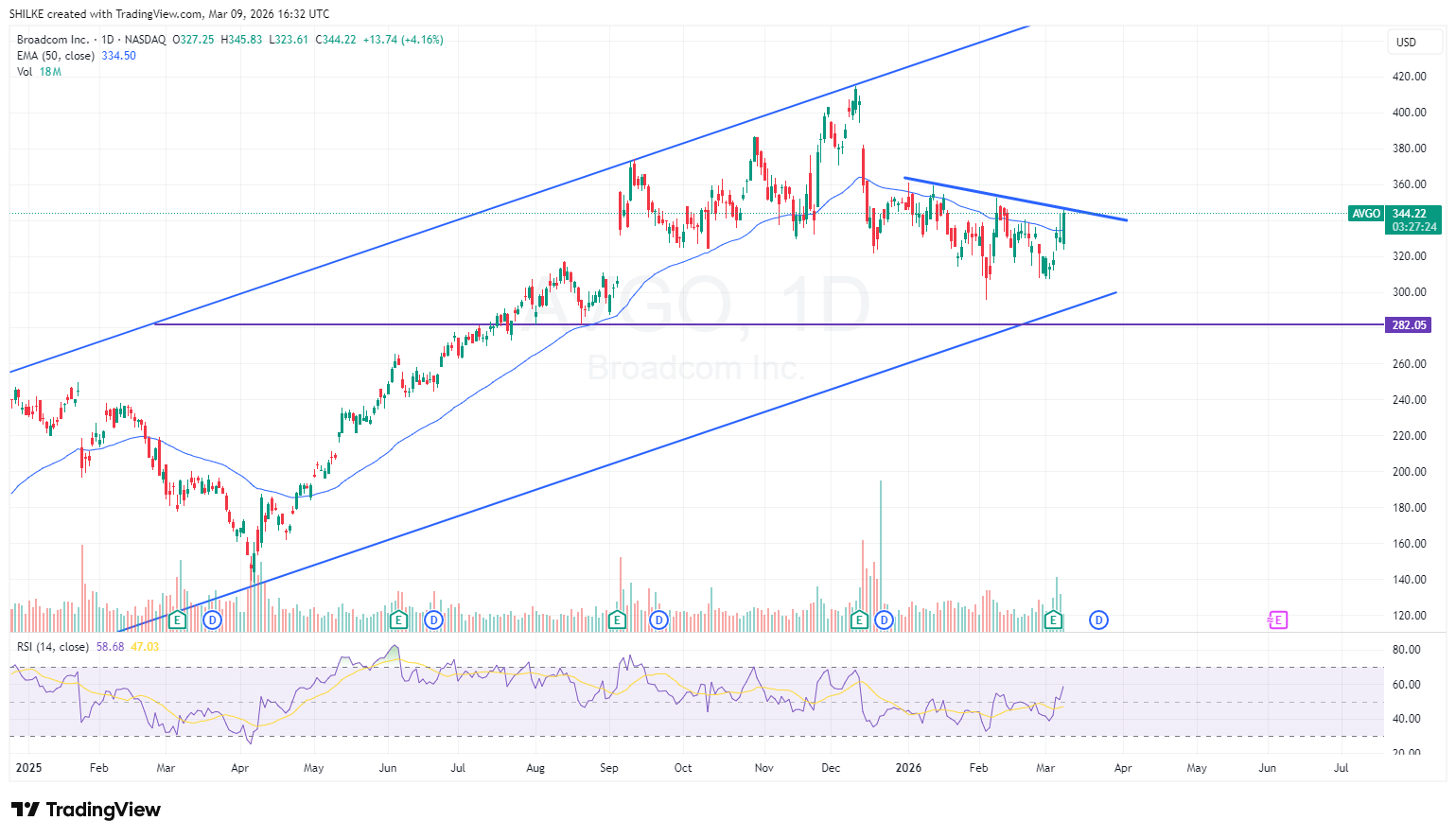Click the 2026 label on time axis
Screen dimensions: 1456x838
coord(908,768)
